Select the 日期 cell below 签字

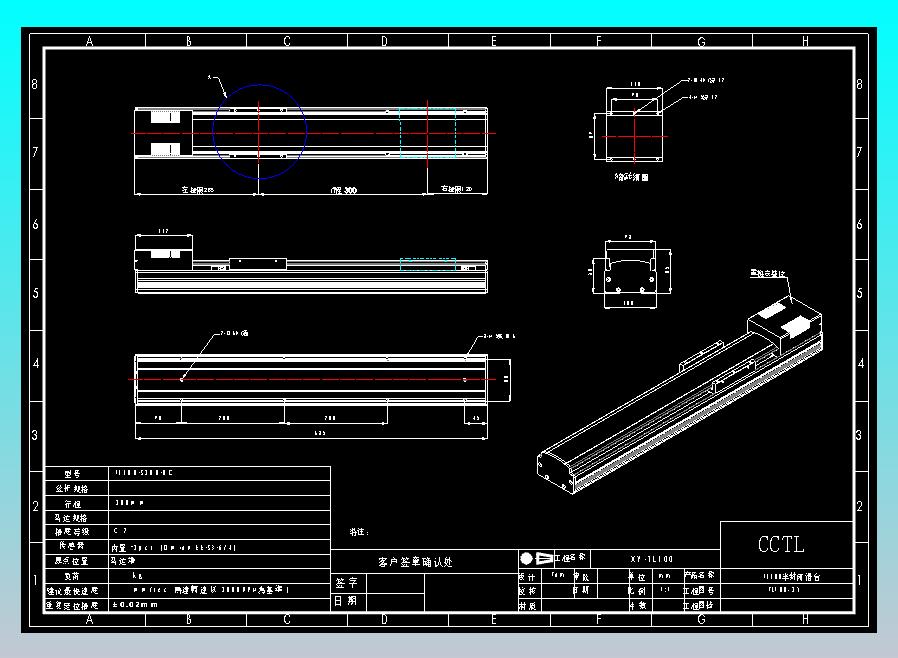(346, 601)
